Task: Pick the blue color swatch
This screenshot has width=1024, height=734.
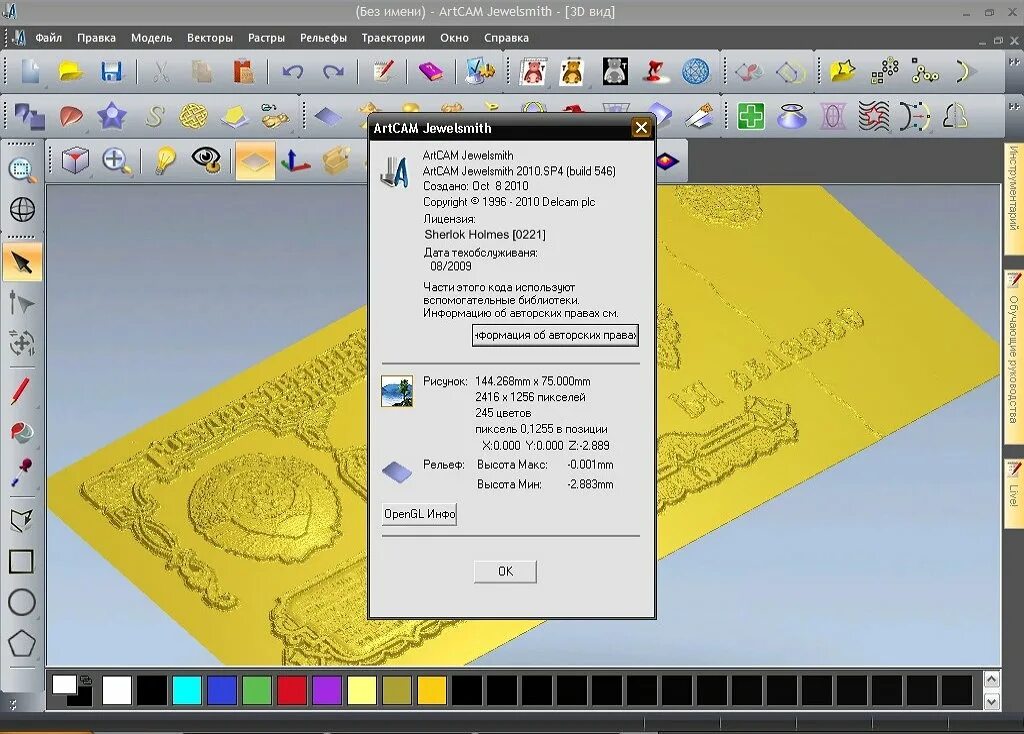Action: [x=221, y=690]
